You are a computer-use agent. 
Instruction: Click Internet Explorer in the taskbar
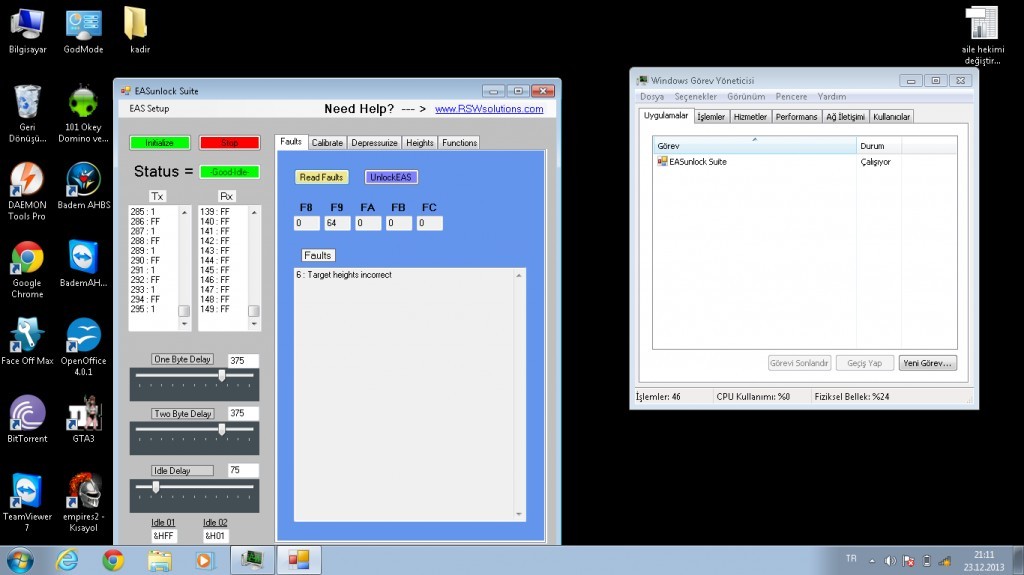(67, 559)
